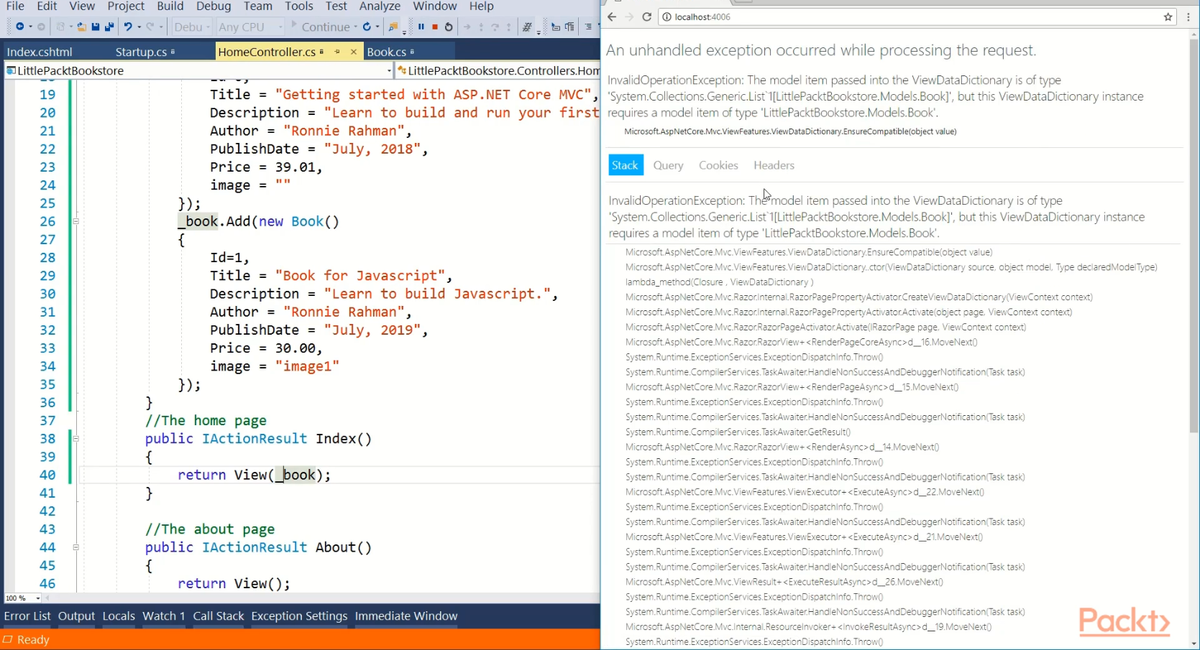Open the Debug menu
Image resolution: width=1200 pixels, height=650 pixels.
(213, 6)
